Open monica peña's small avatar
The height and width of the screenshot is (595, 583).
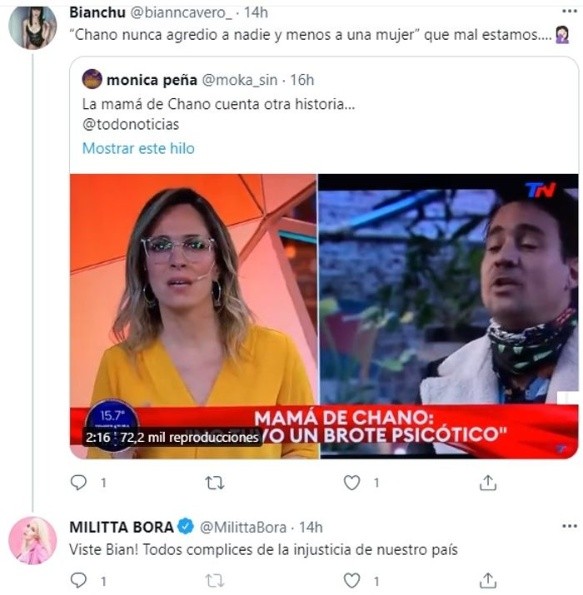(92, 79)
